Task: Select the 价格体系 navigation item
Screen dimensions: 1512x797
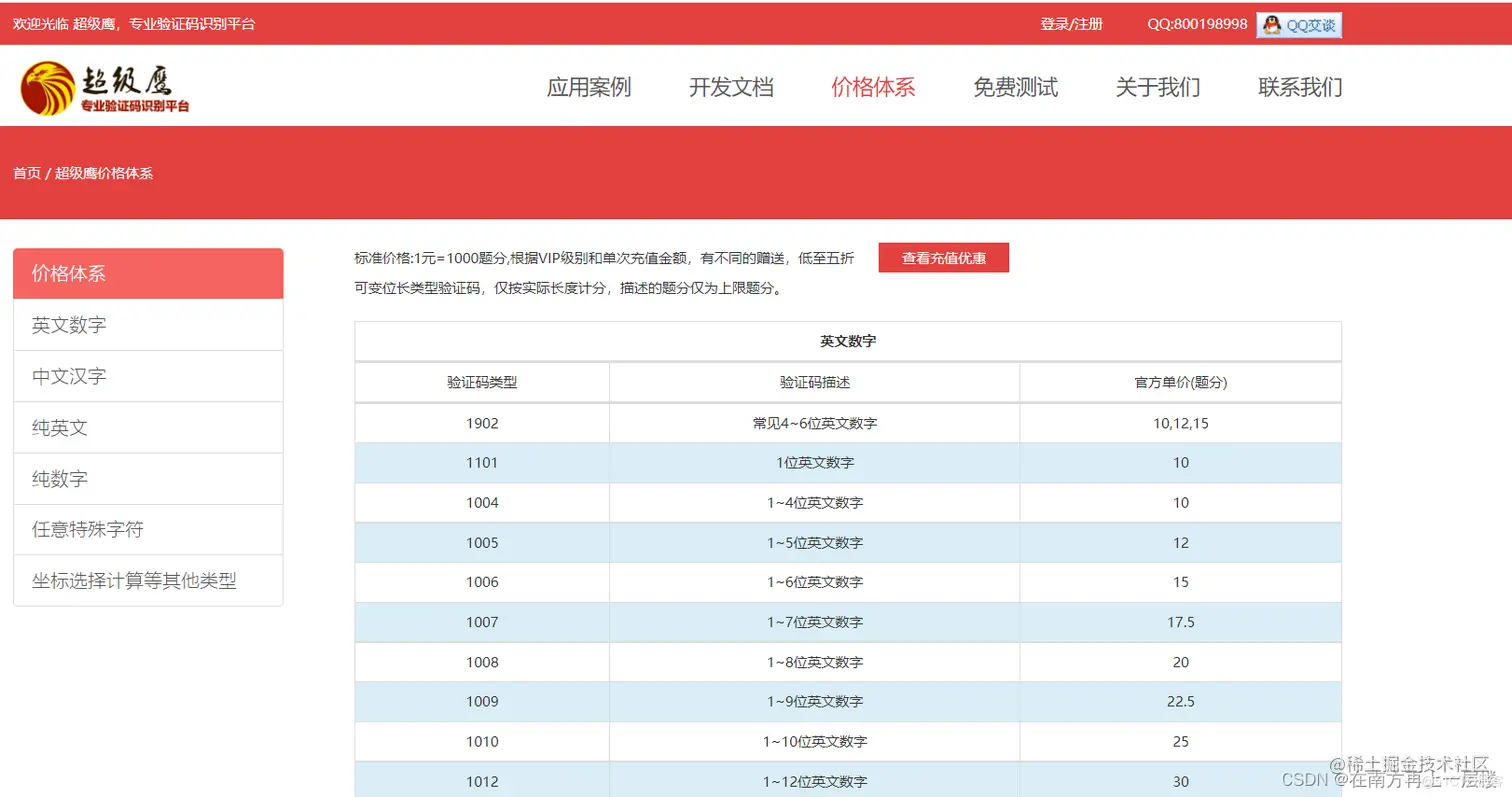Action: pos(873,87)
